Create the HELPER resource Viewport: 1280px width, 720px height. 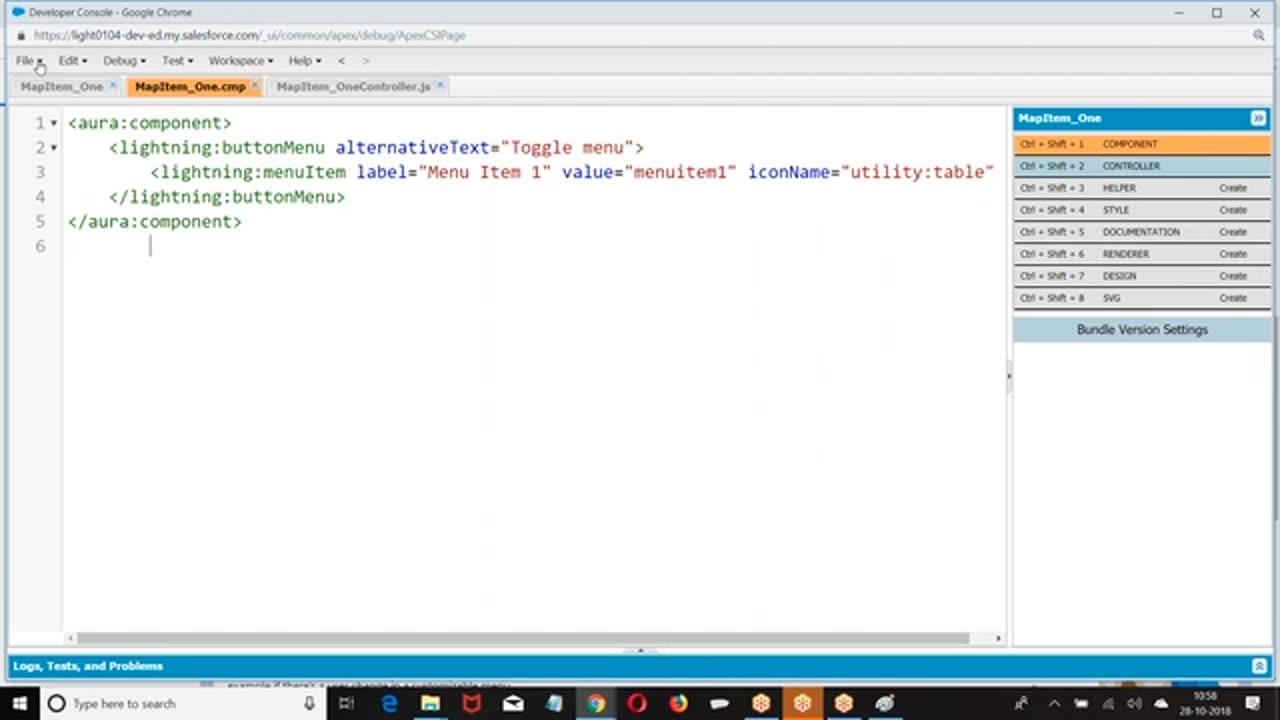1233,188
